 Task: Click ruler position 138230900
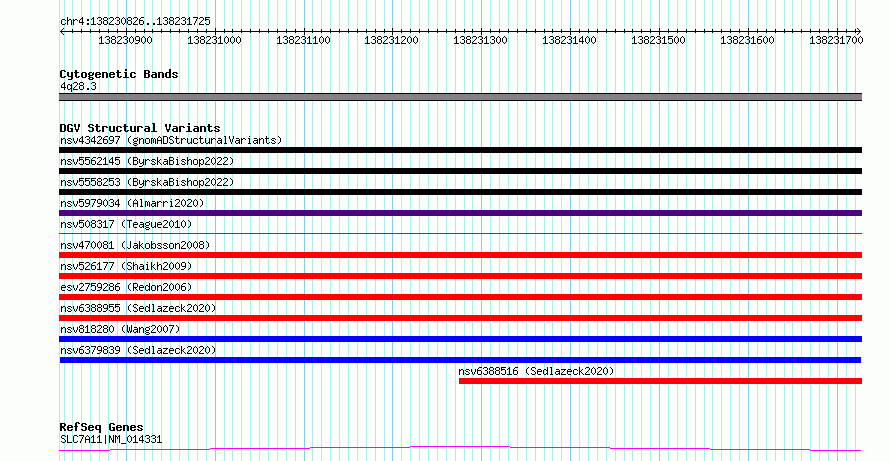tap(125, 40)
